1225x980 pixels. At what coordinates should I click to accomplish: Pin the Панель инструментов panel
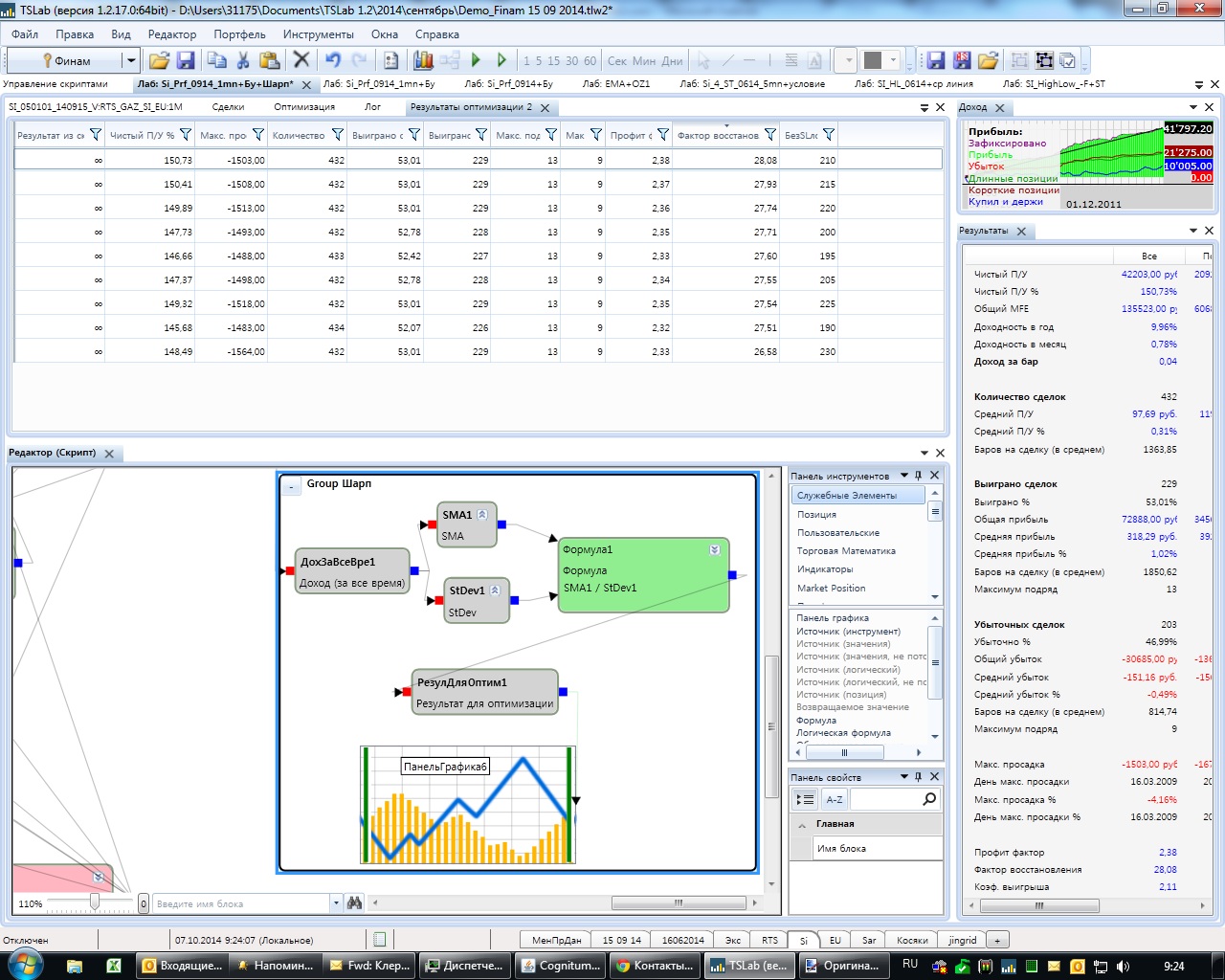[918, 476]
